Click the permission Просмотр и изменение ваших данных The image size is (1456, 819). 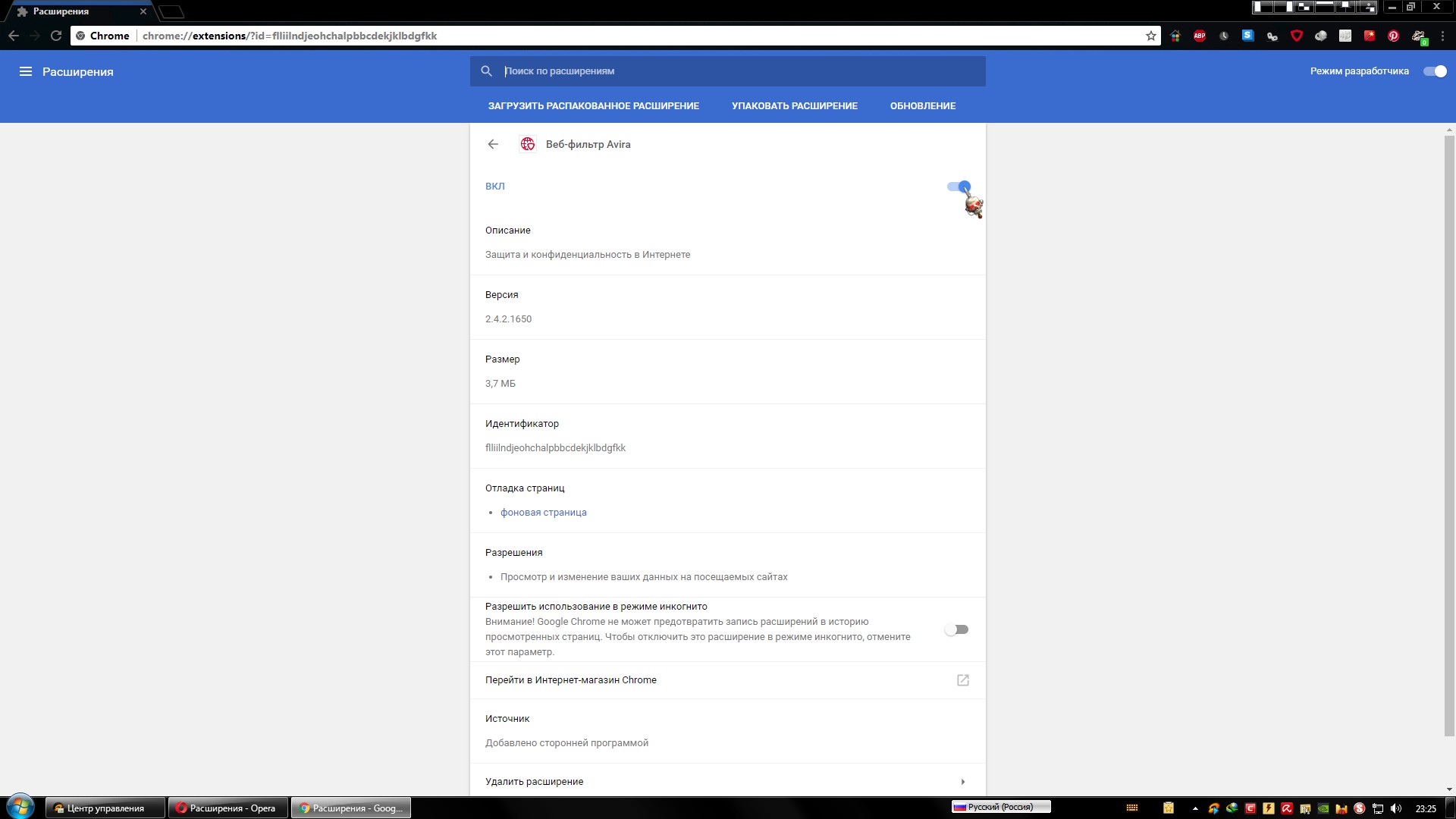tap(644, 577)
